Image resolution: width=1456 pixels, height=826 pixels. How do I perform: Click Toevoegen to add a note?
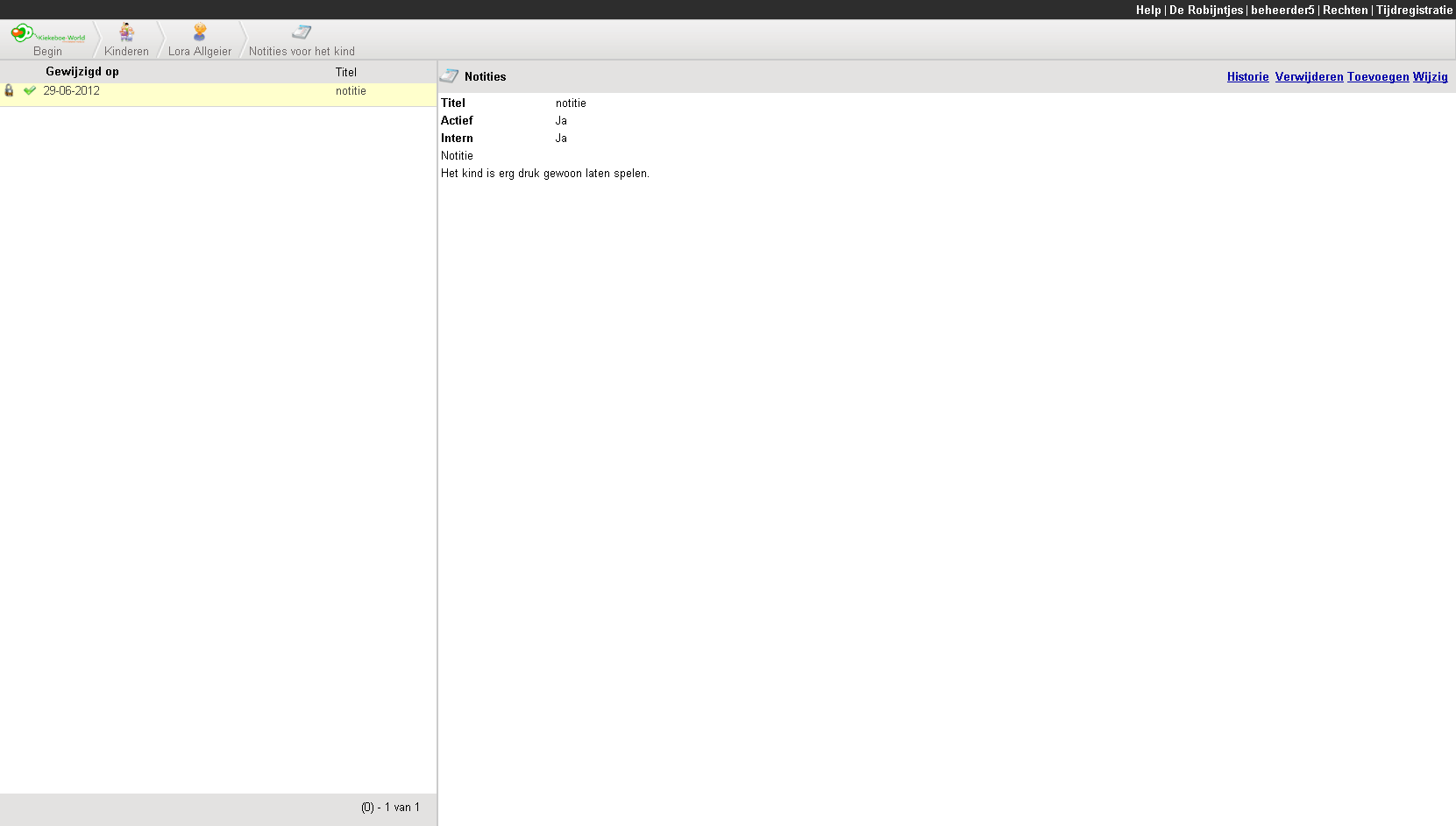pyautogui.click(x=1378, y=76)
